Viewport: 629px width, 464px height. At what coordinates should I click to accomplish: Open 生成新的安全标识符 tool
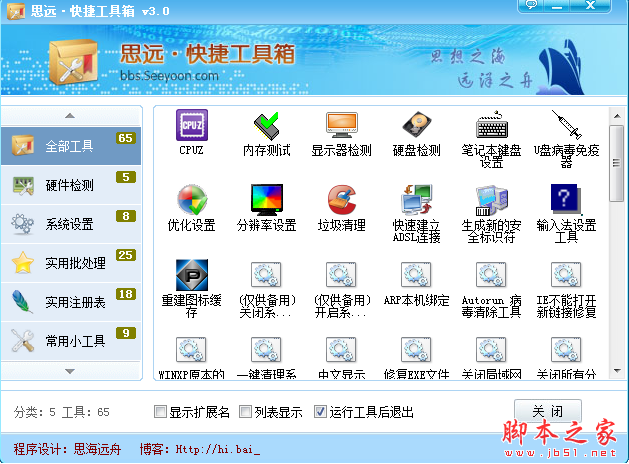(x=491, y=201)
